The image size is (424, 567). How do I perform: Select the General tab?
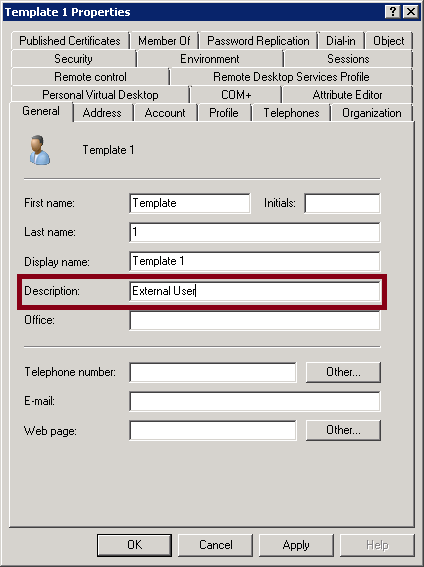click(x=41, y=111)
